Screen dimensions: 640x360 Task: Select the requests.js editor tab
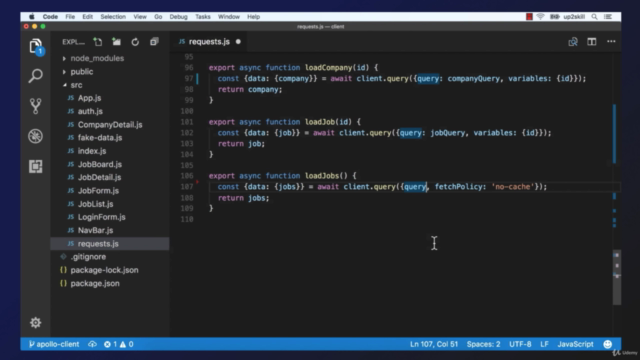coord(209,42)
